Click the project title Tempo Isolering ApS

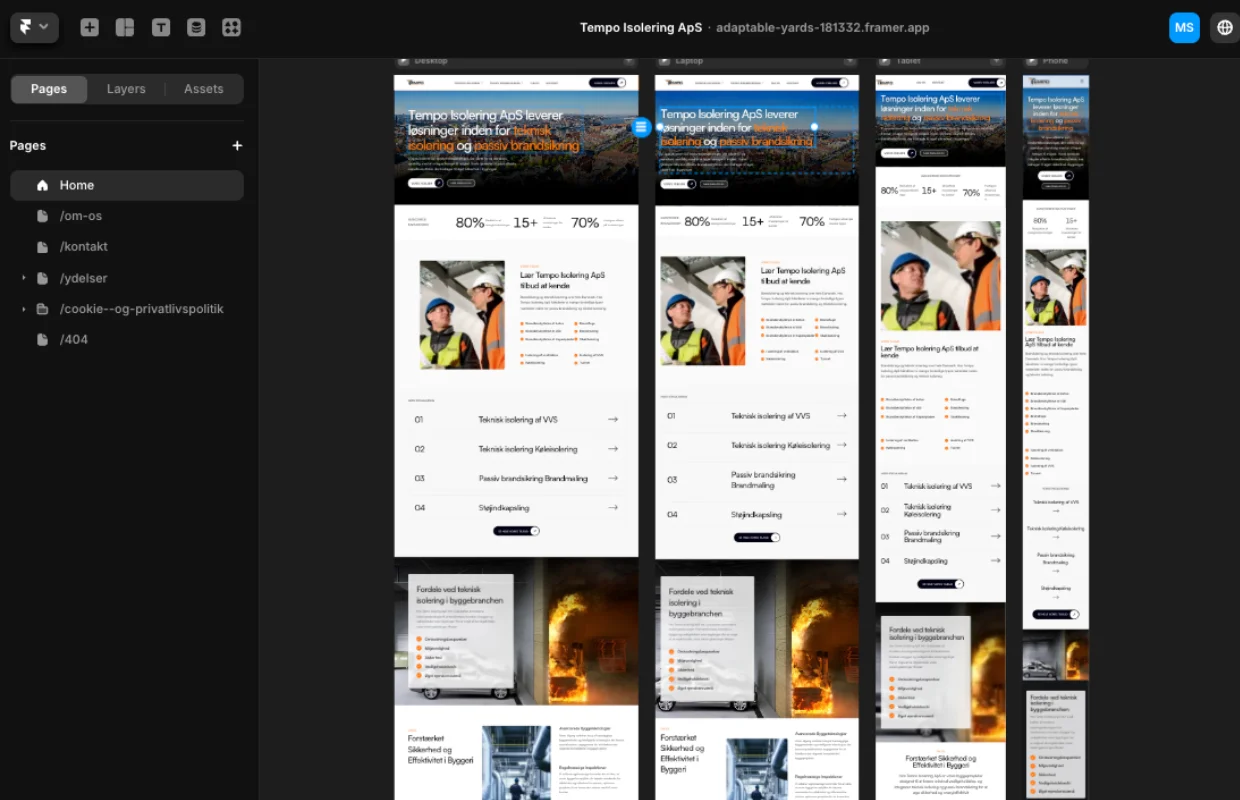pyautogui.click(x=641, y=28)
